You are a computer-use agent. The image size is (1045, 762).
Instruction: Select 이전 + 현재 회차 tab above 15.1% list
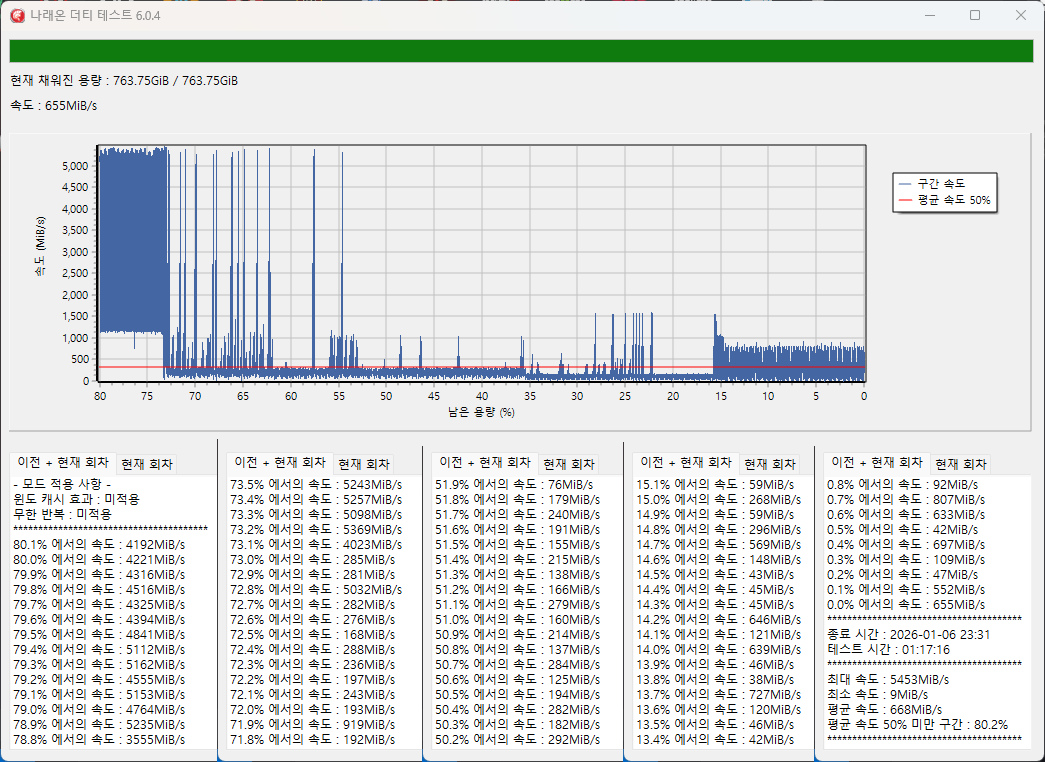point(685,463)
